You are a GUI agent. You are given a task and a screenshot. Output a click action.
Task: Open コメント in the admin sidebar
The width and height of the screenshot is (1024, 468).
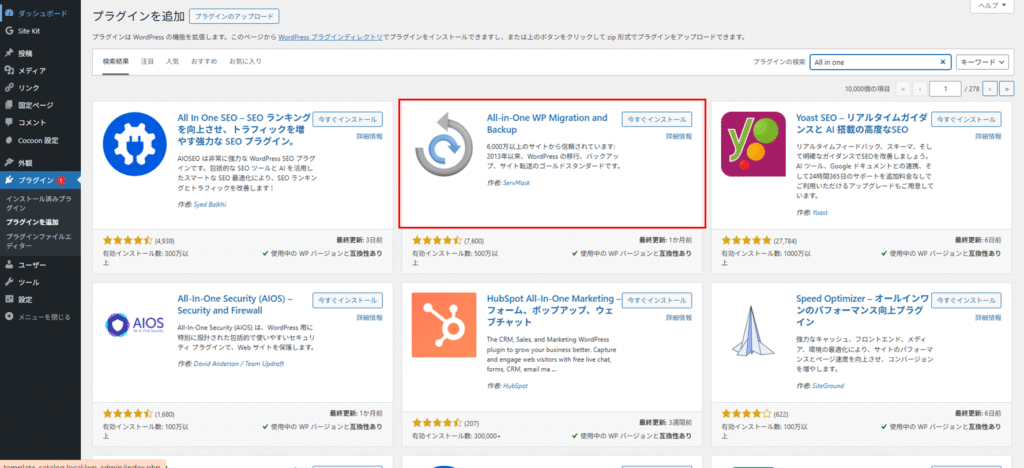(32, 122)
